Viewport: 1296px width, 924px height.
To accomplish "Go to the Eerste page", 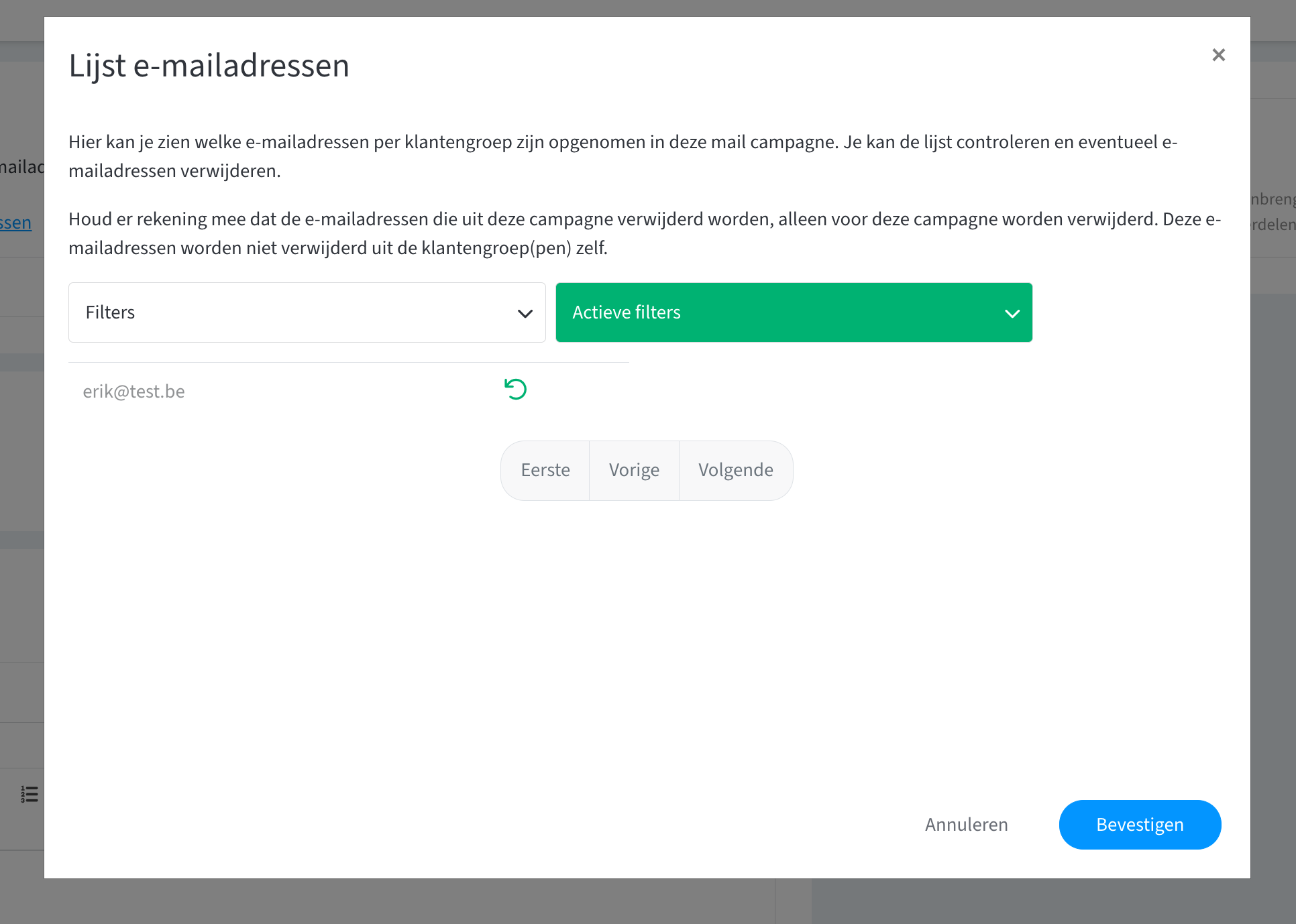I will click(545, 470).
